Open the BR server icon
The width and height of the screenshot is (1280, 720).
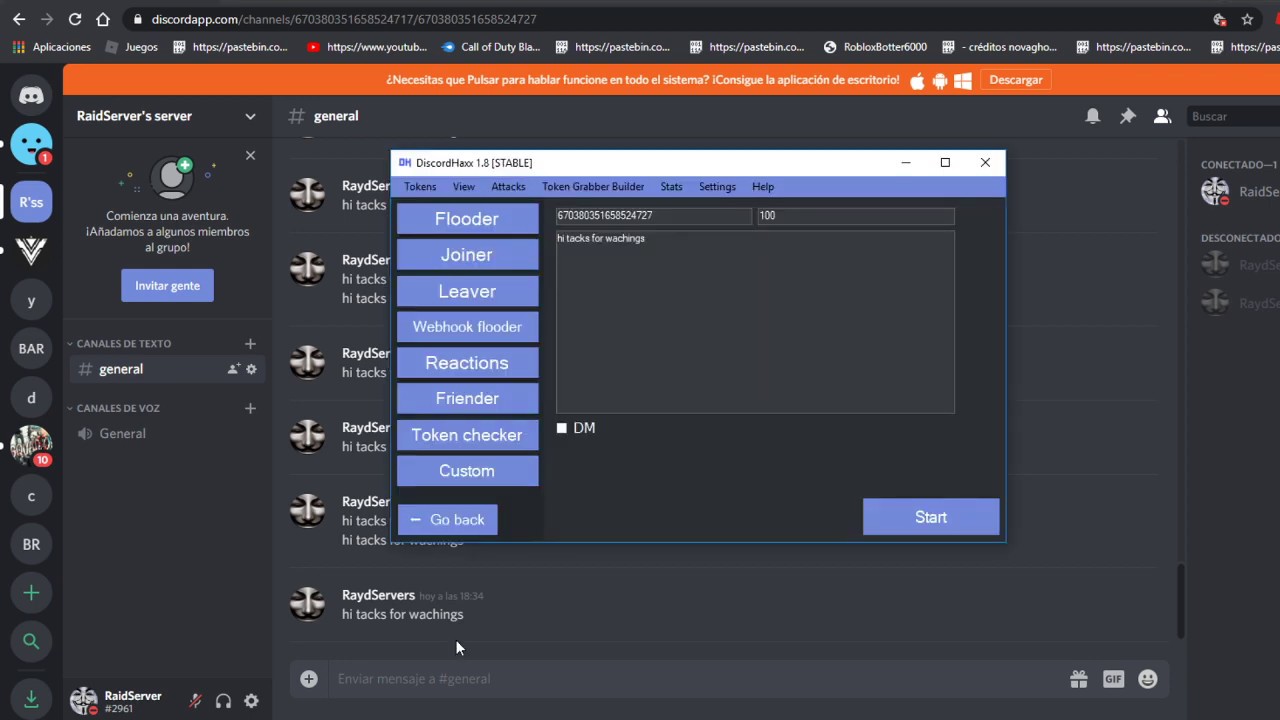(x=31, y=545)
